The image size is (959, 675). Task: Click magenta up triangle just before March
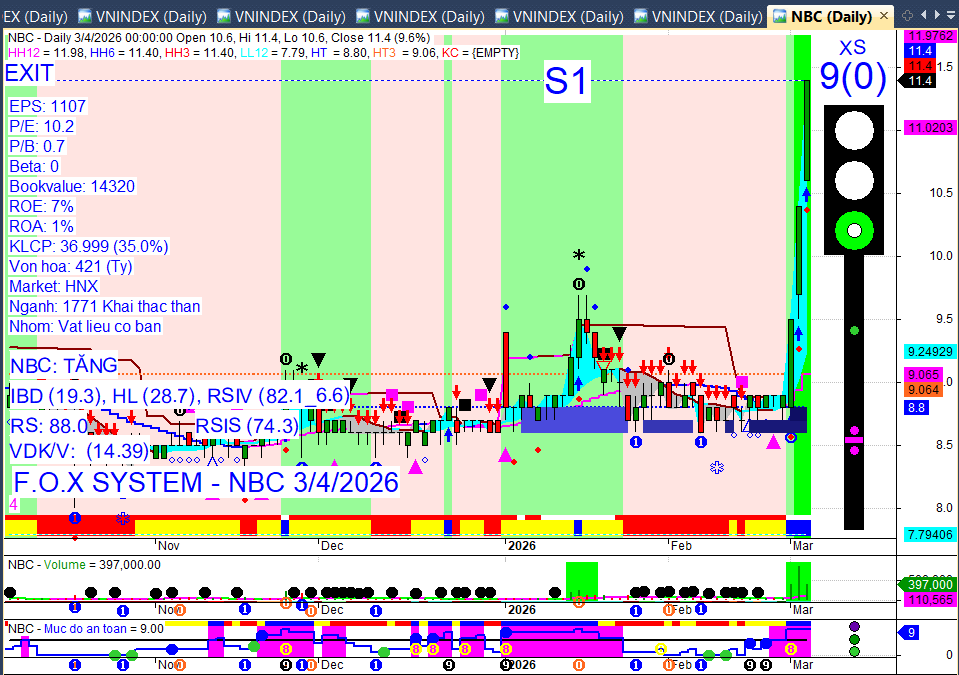click(774, 442)
